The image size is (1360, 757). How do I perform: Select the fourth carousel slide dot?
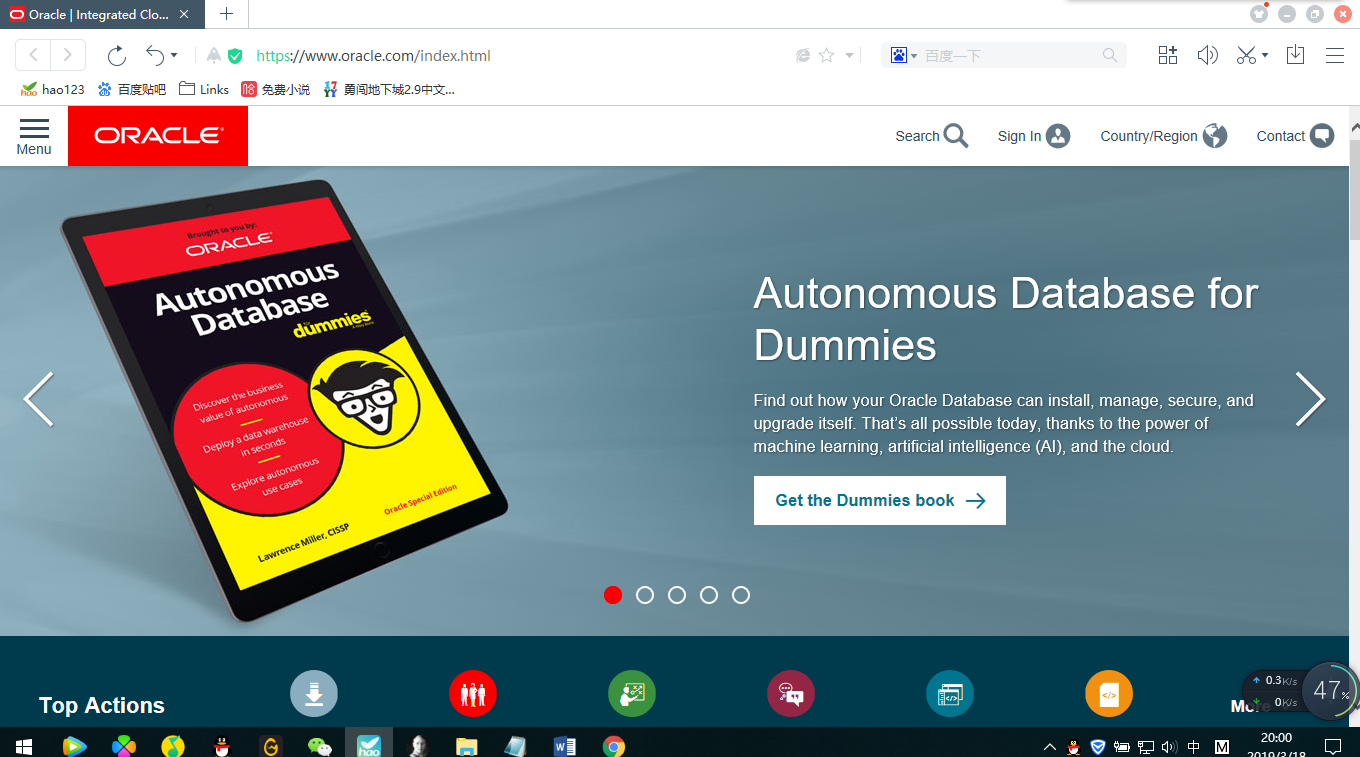click(x=709, y=595)
